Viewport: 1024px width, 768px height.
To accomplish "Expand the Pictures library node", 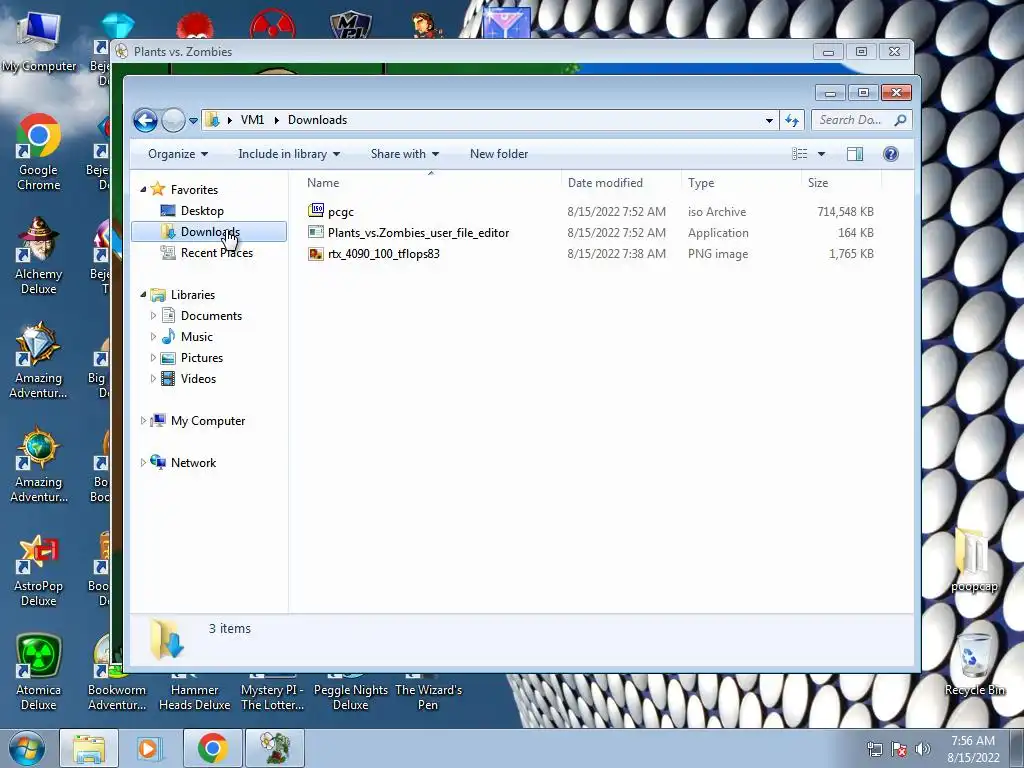I will pos(153,358).
